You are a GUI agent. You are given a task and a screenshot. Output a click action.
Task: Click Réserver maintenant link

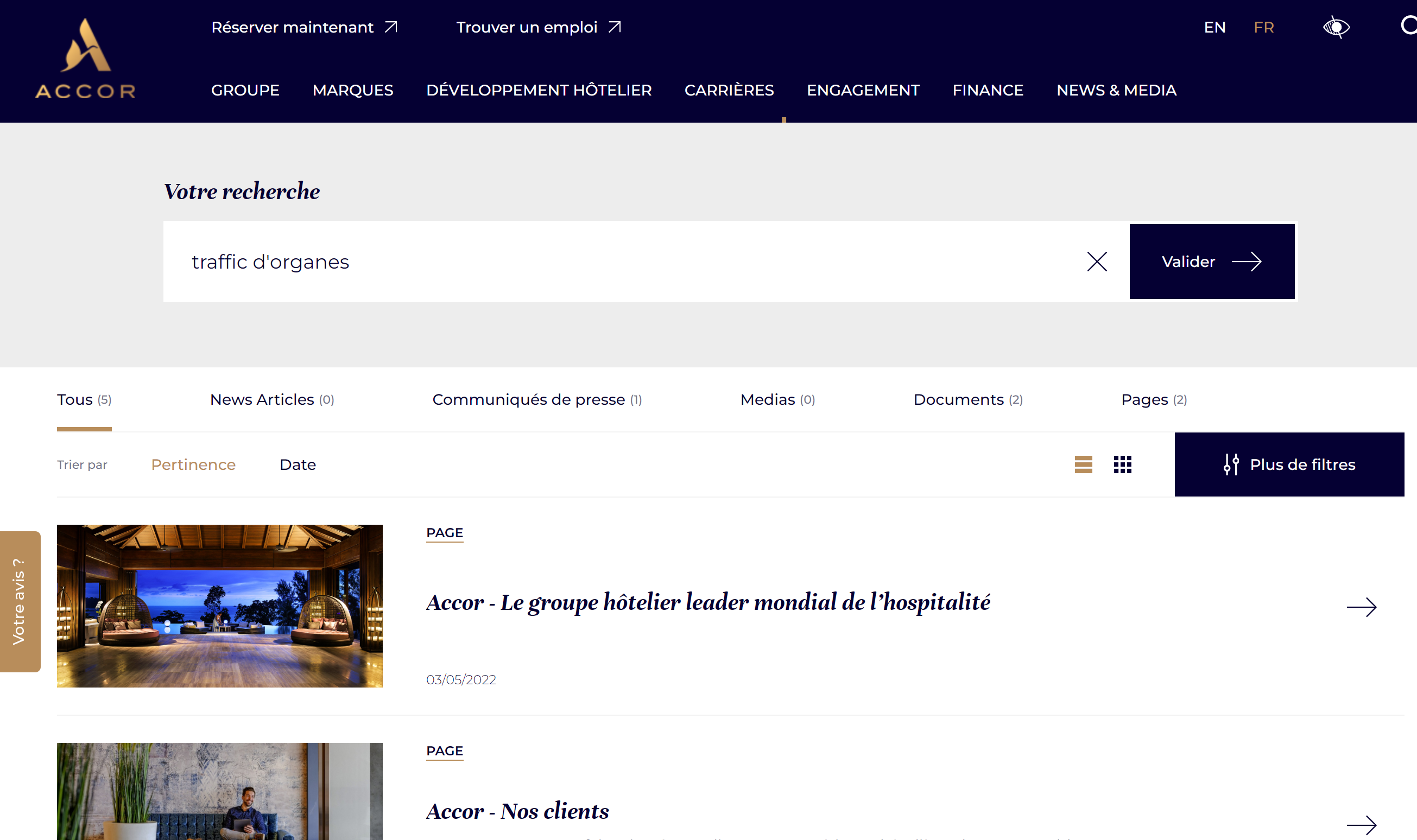(x=305, y=27)
